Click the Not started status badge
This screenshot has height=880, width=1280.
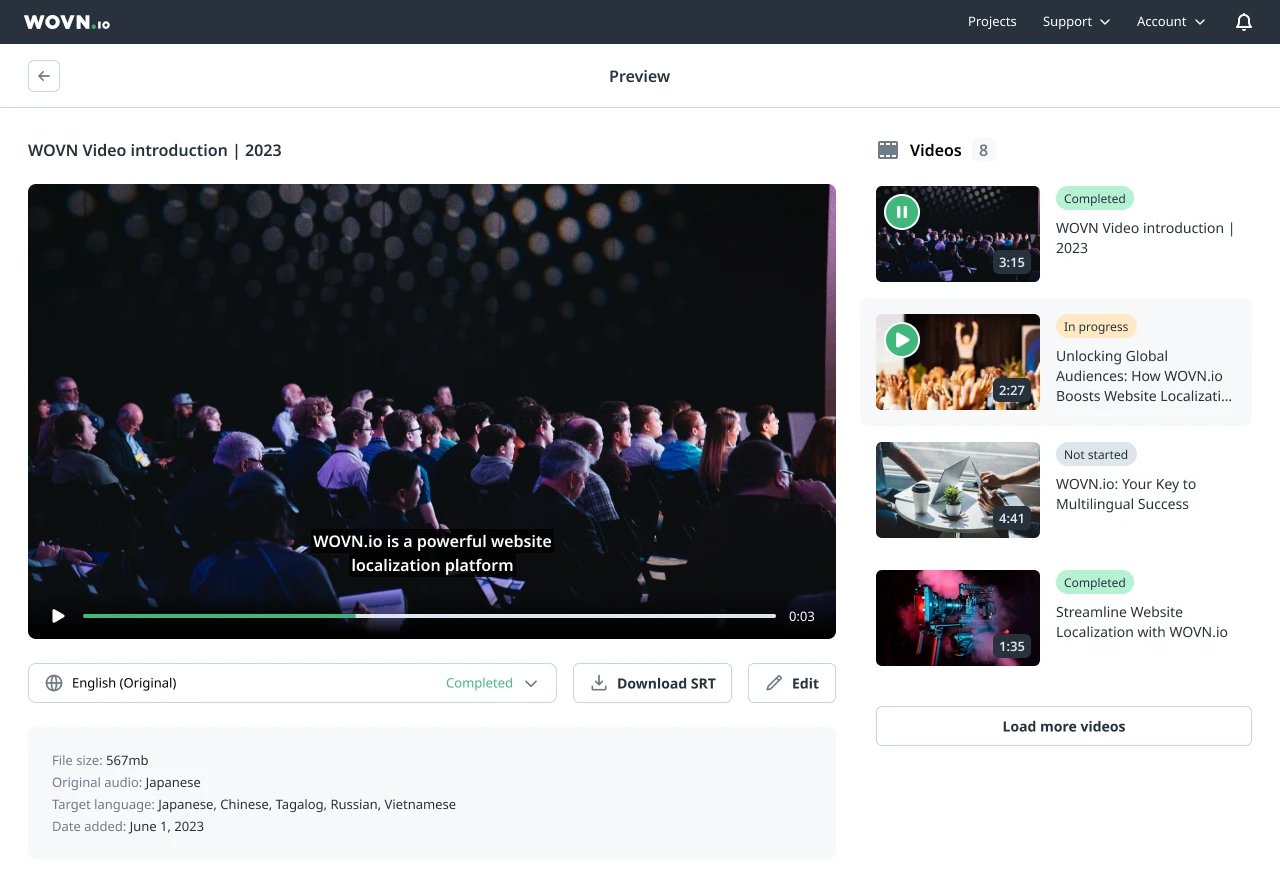click(x=1096, y=454)
